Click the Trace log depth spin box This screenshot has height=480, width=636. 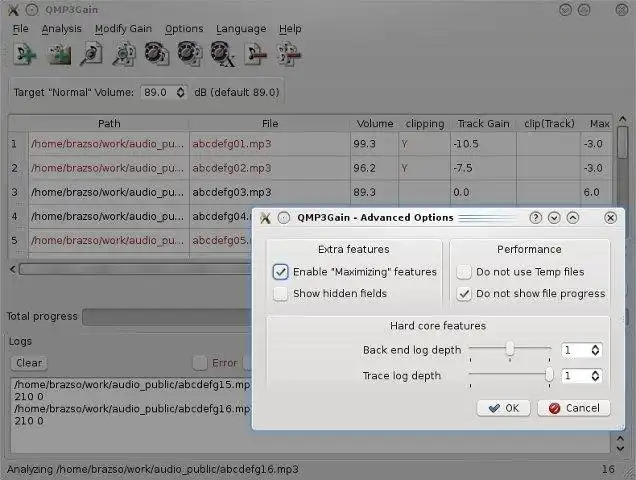point(581,376)
